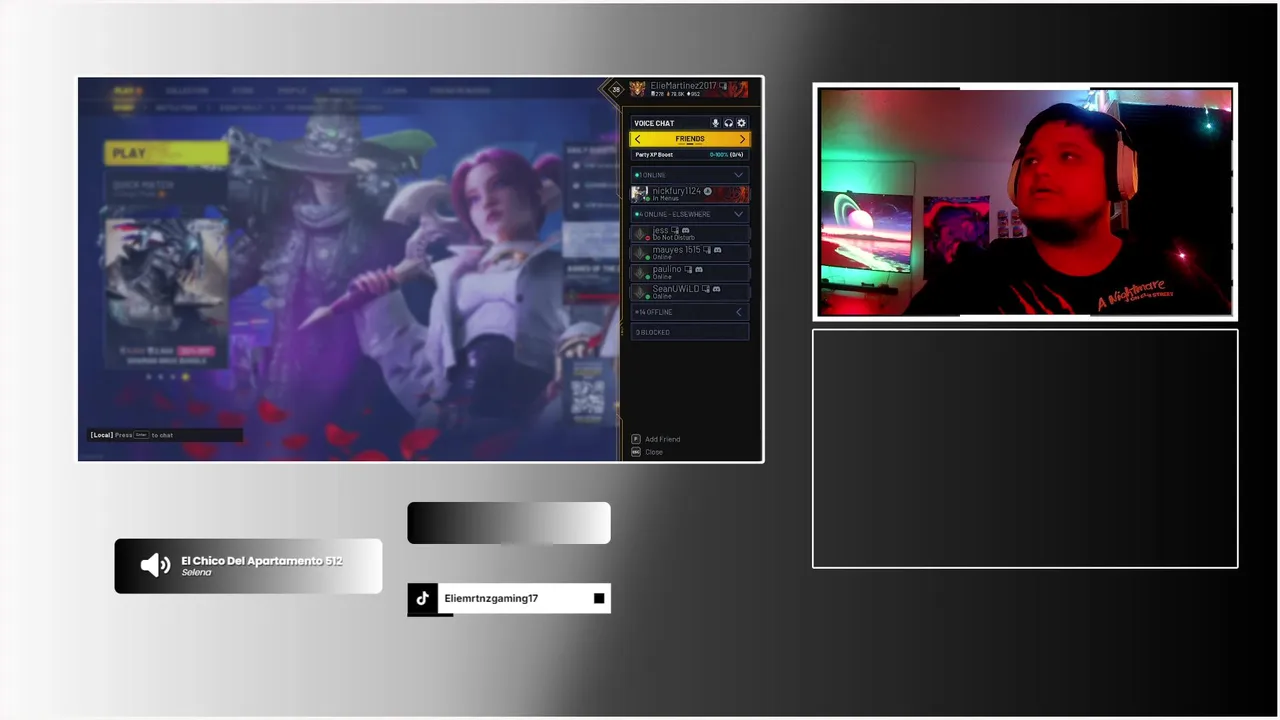Click the level 38 badge
Viewport: 1280px width, 720px height.
(616, 90)
